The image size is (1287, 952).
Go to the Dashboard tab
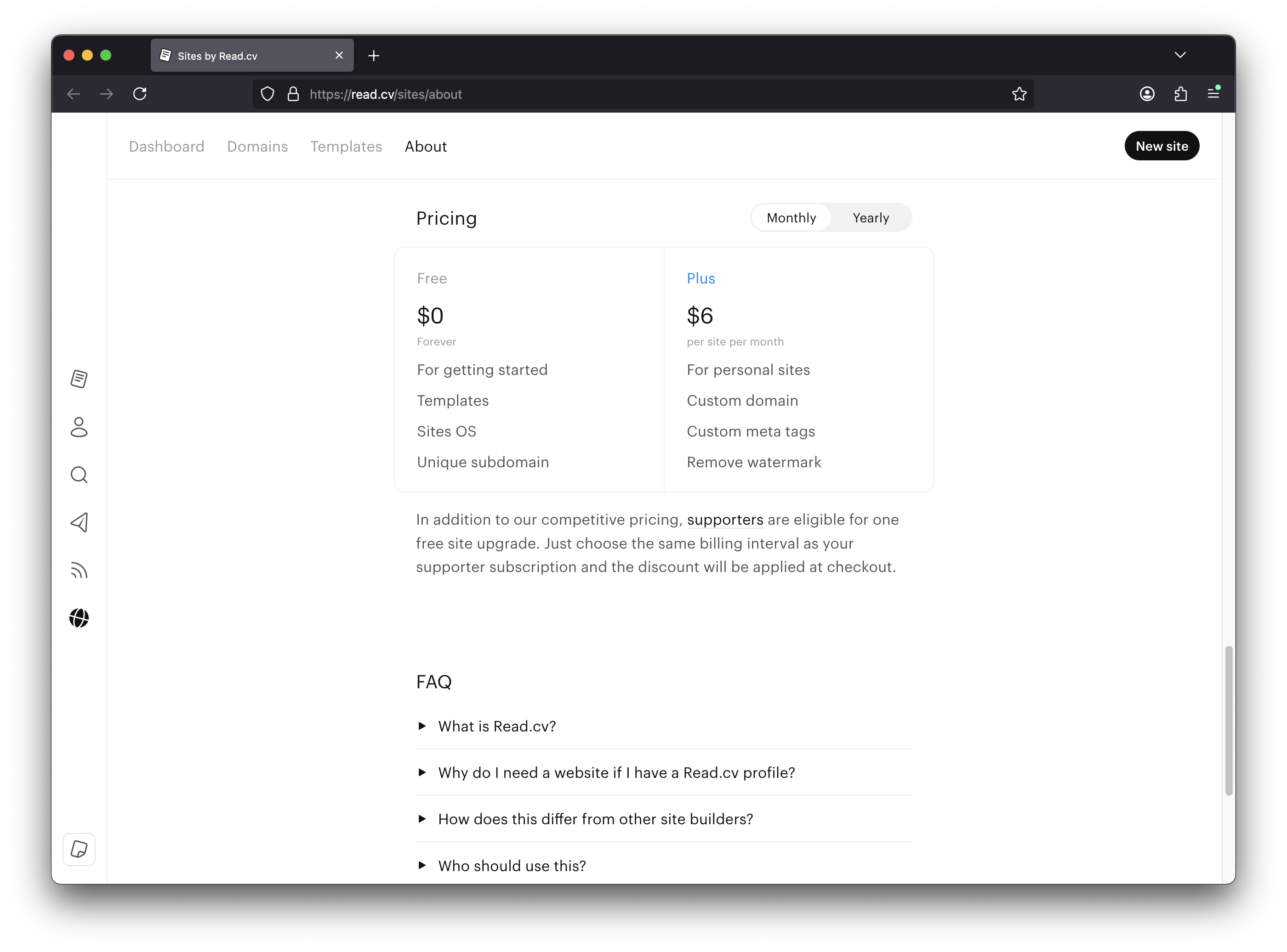click(x=166, y=147)
